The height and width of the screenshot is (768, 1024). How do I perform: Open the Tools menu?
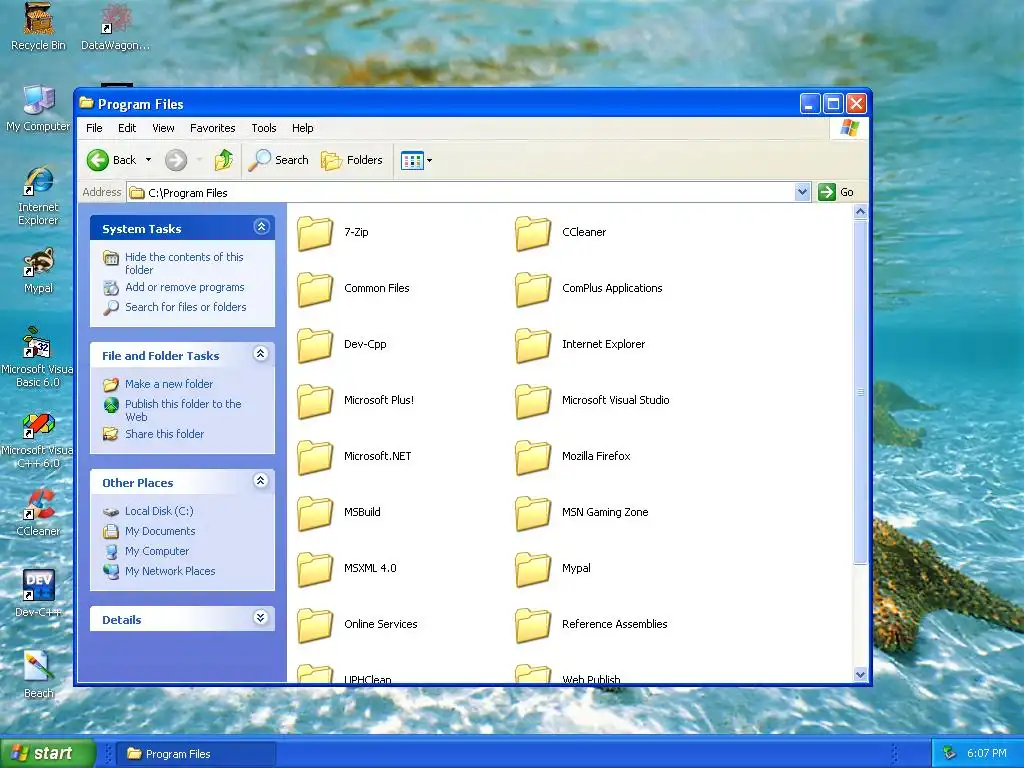[x=264, y=128]
